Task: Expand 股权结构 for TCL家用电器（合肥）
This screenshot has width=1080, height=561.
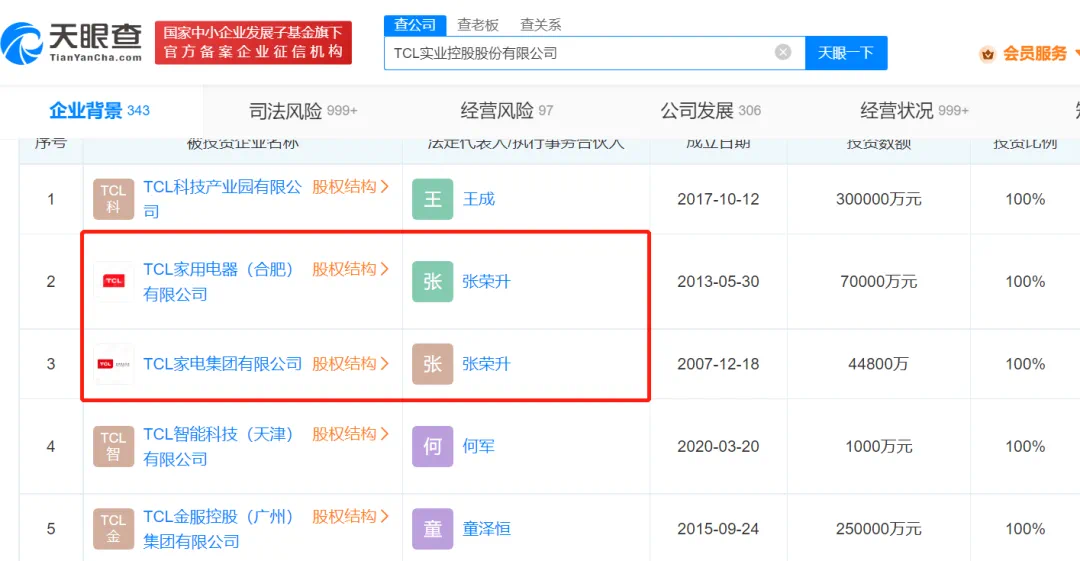Action: point(351,269)
